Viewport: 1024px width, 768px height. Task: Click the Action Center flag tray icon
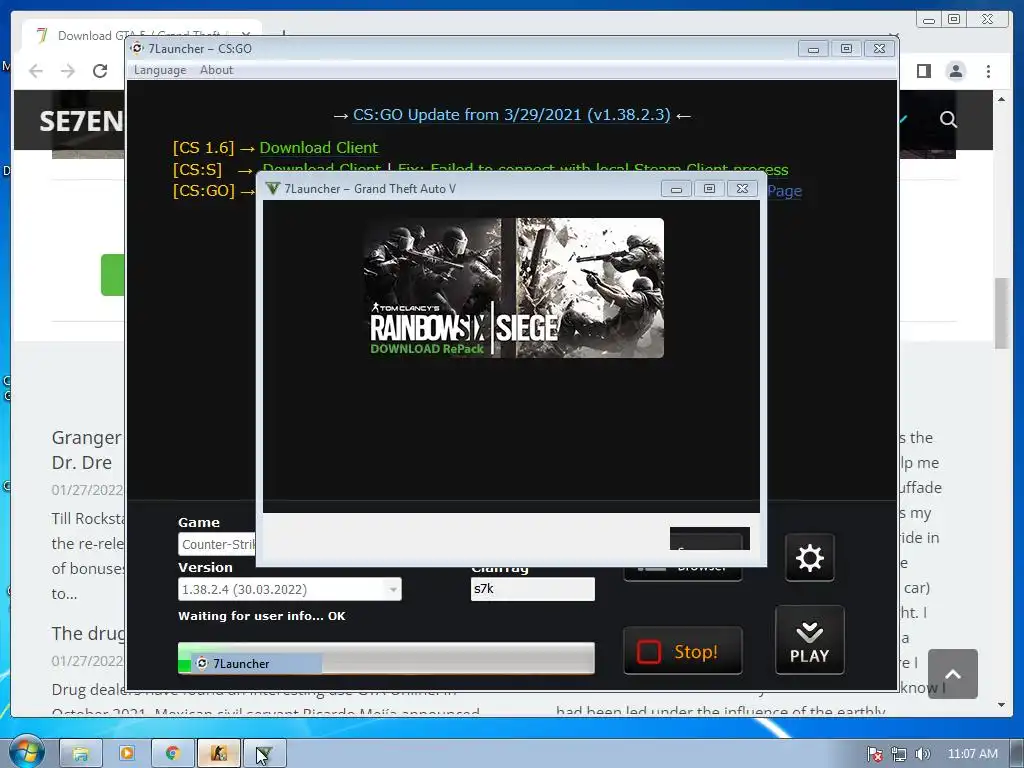[875, 754]
